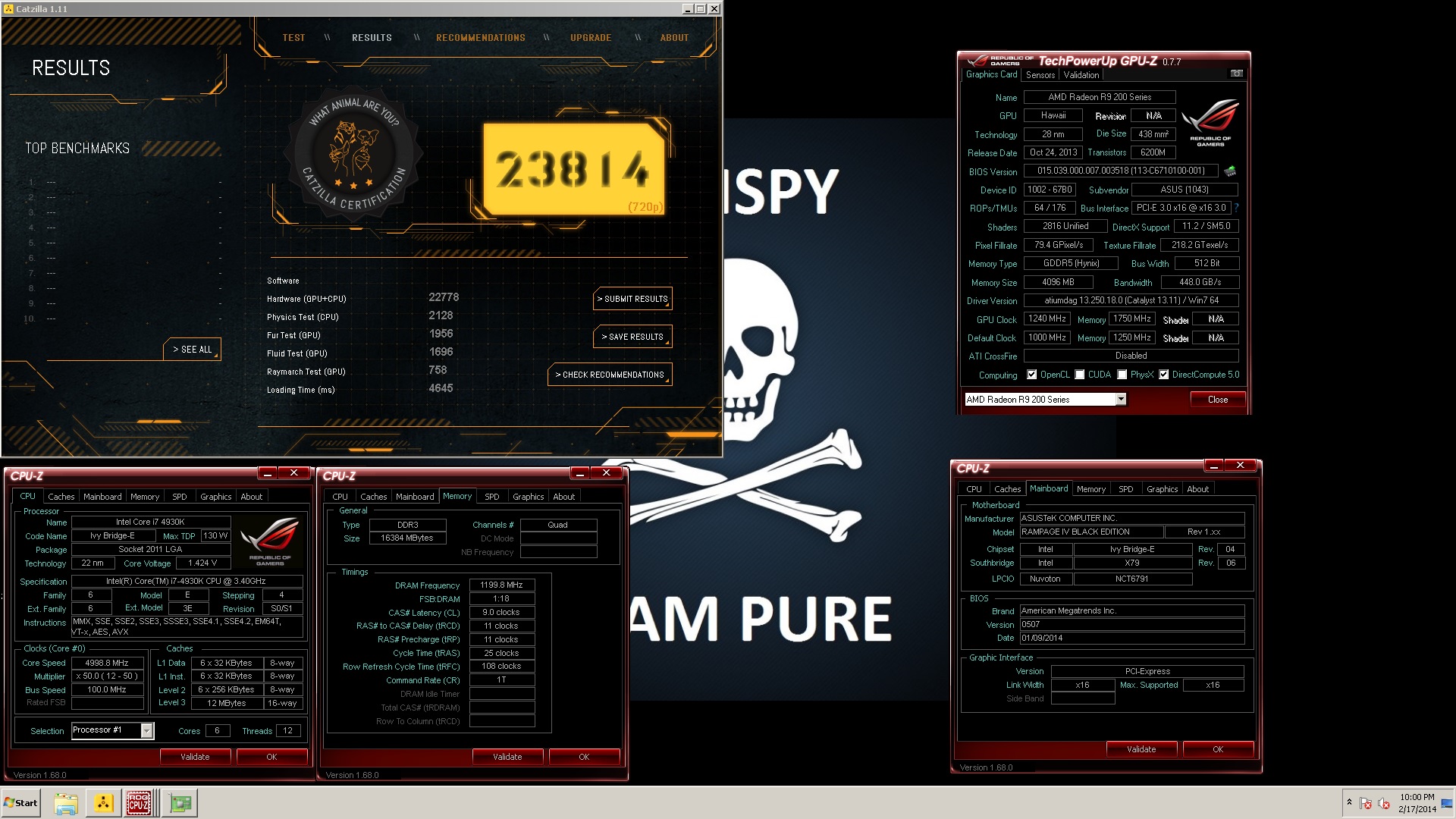This screenshot has height=819, width=1456.
Task: Click the ROG logo in GPU-Z
Action: coord(1210,123)
